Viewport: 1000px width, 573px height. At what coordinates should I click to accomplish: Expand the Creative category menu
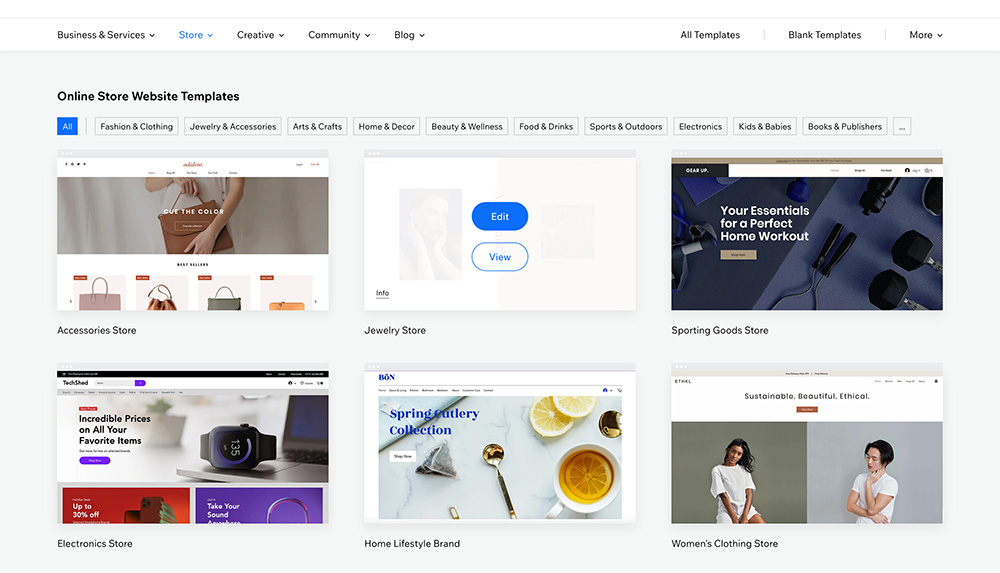click(x=260, y=35)
